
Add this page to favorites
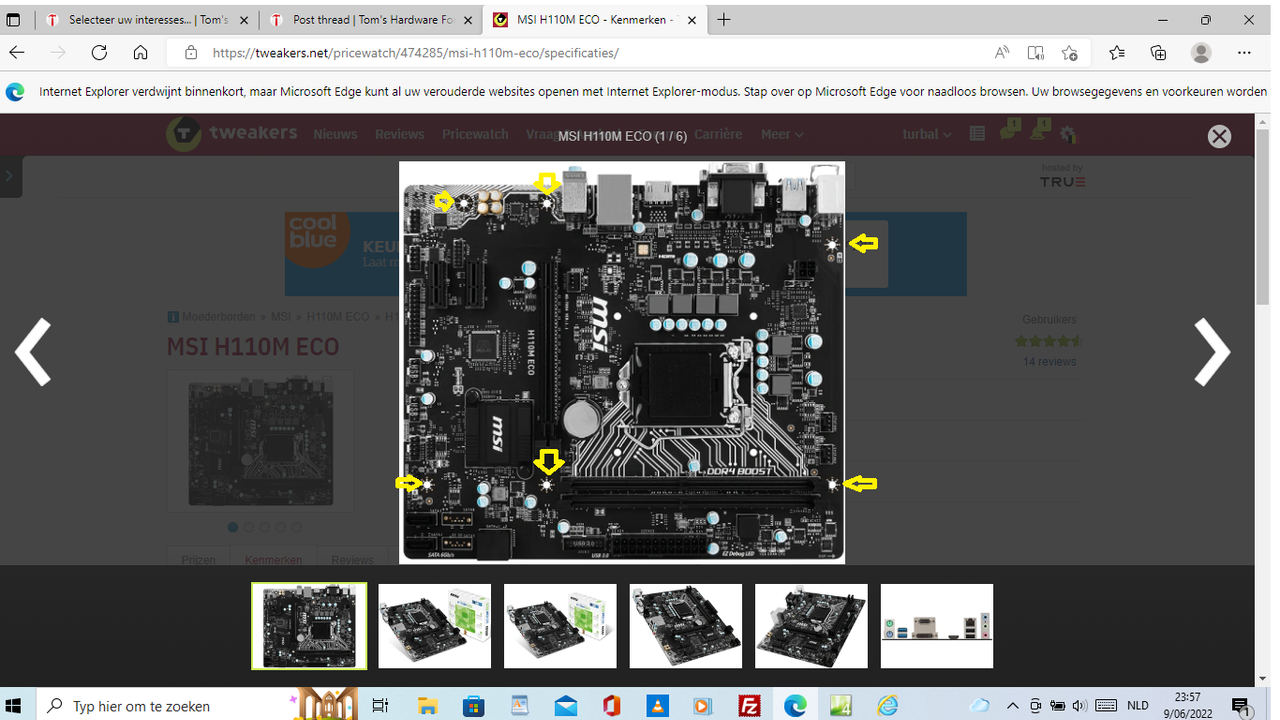coord(1070,53)
